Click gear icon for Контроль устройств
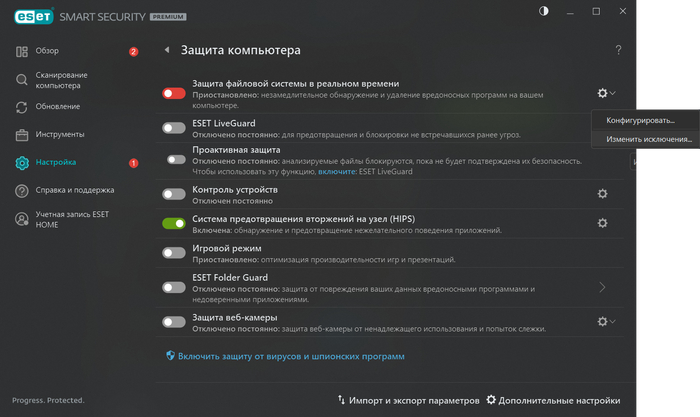The image size is (700, 417). pos(602,194)
